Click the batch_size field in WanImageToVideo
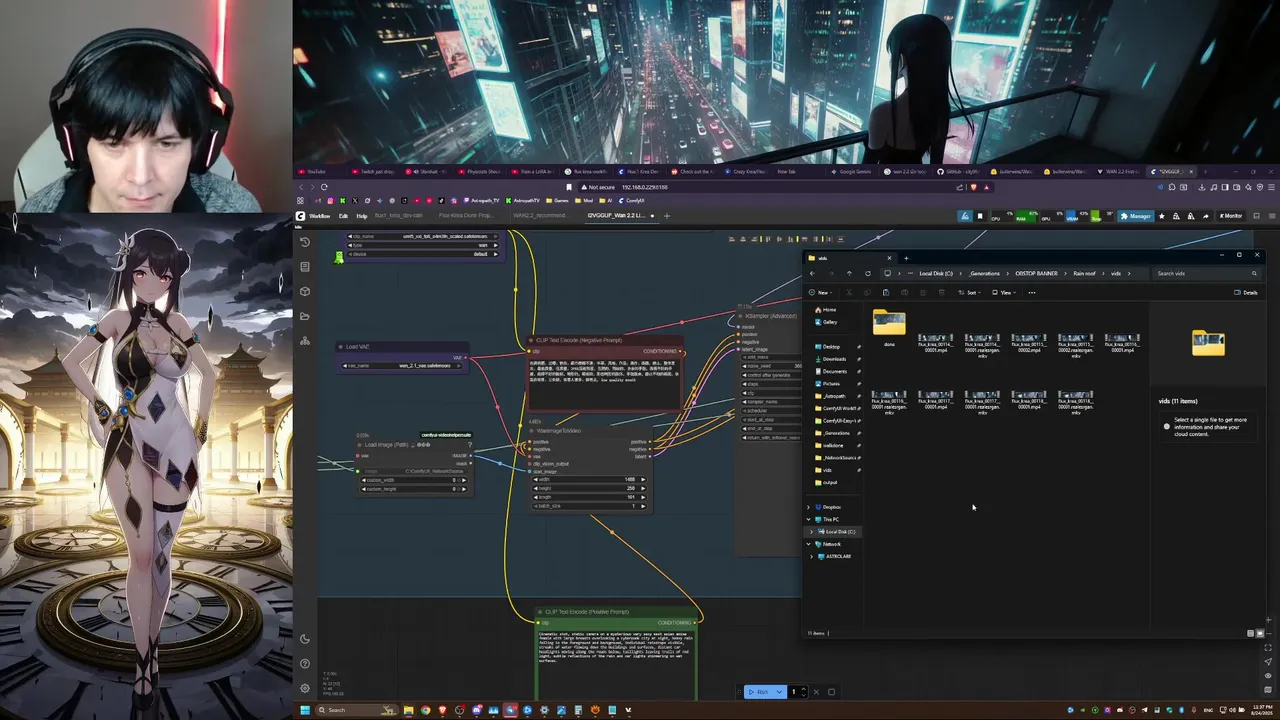Viewport: 1280px width, 720px height. click(591, 506)
